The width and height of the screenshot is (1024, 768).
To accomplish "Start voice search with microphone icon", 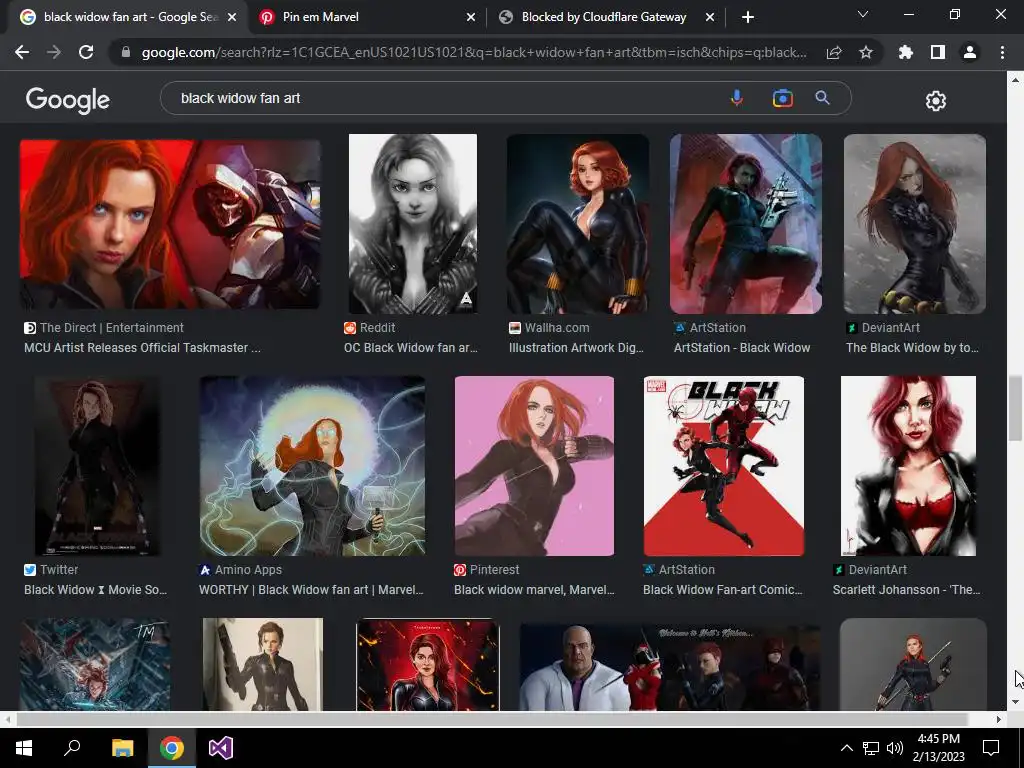I will pos(737,98).
